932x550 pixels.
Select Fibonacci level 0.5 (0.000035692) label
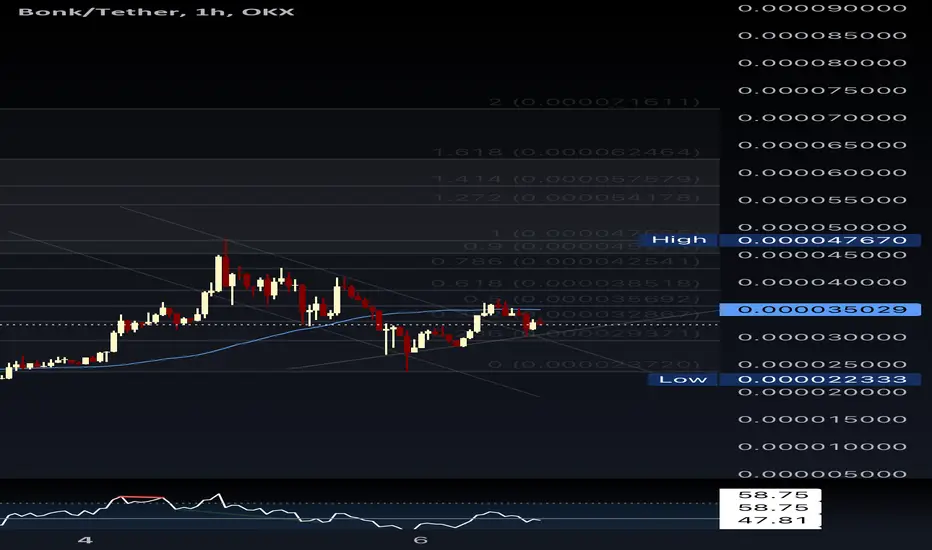click(x=581, y=299)
